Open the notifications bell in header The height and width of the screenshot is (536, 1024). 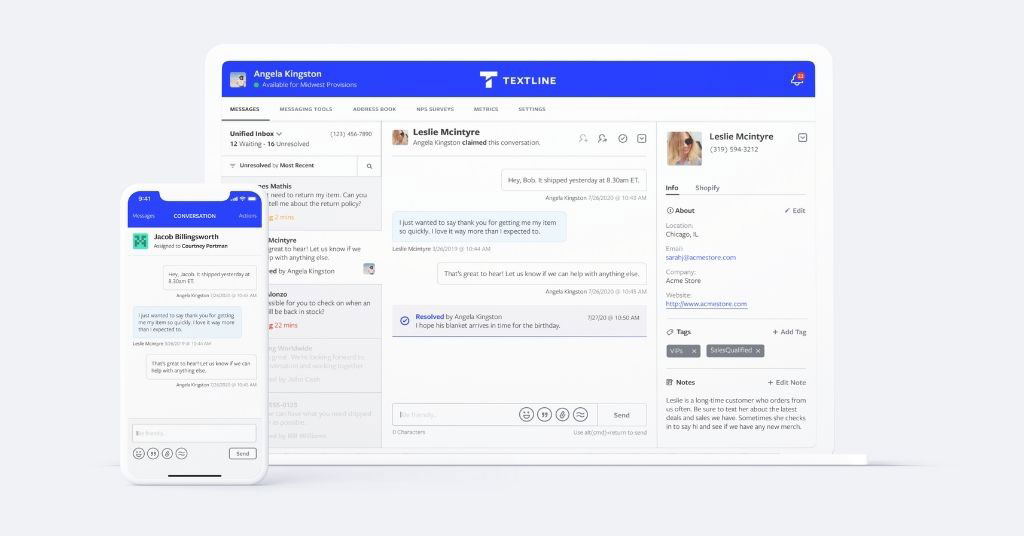797,80
